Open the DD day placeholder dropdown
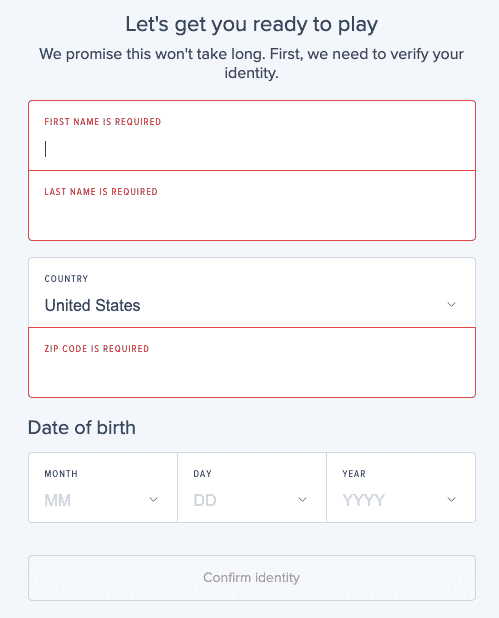 (x=252, y=488)
